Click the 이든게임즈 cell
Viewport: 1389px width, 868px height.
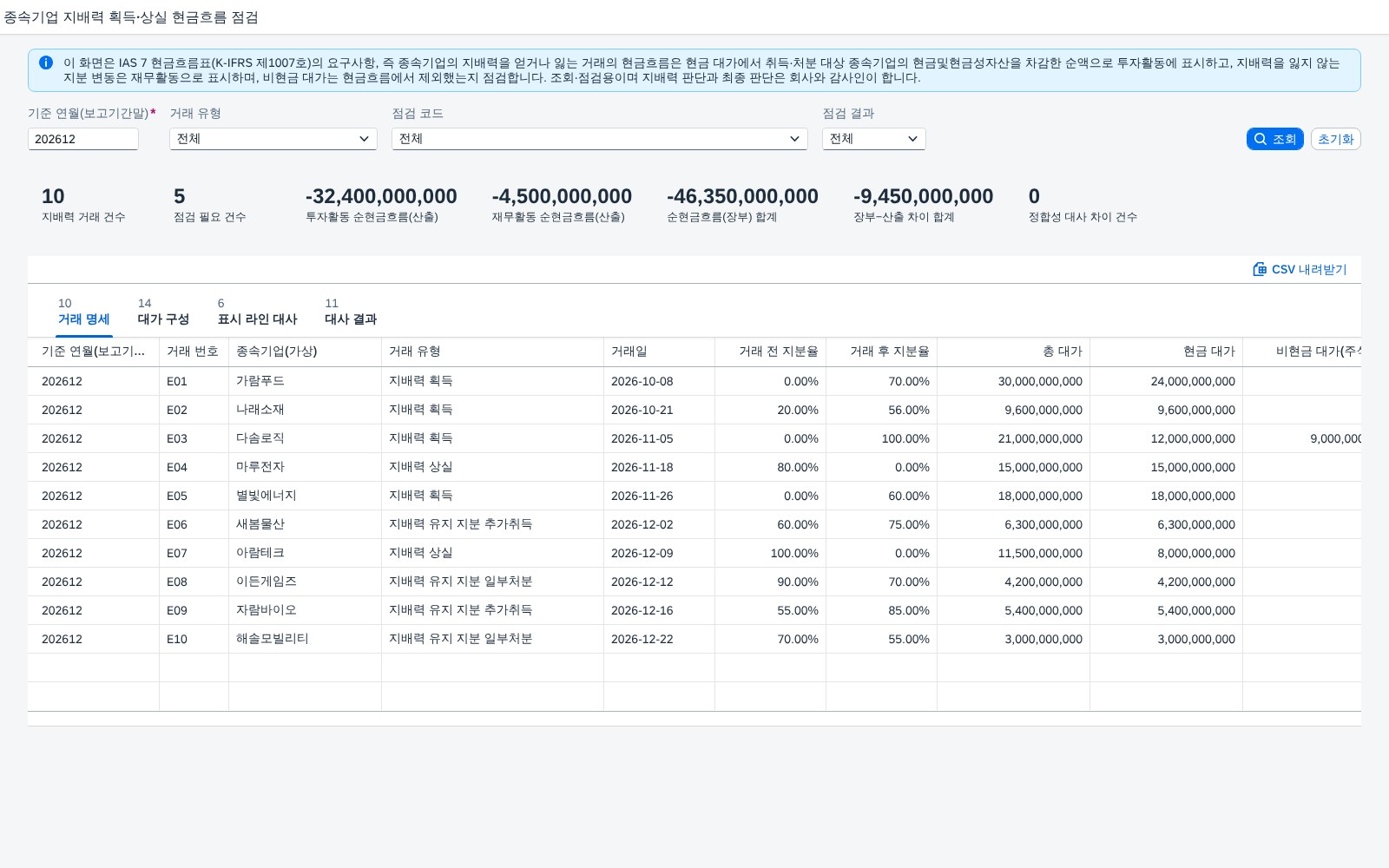tap(305, 582)
